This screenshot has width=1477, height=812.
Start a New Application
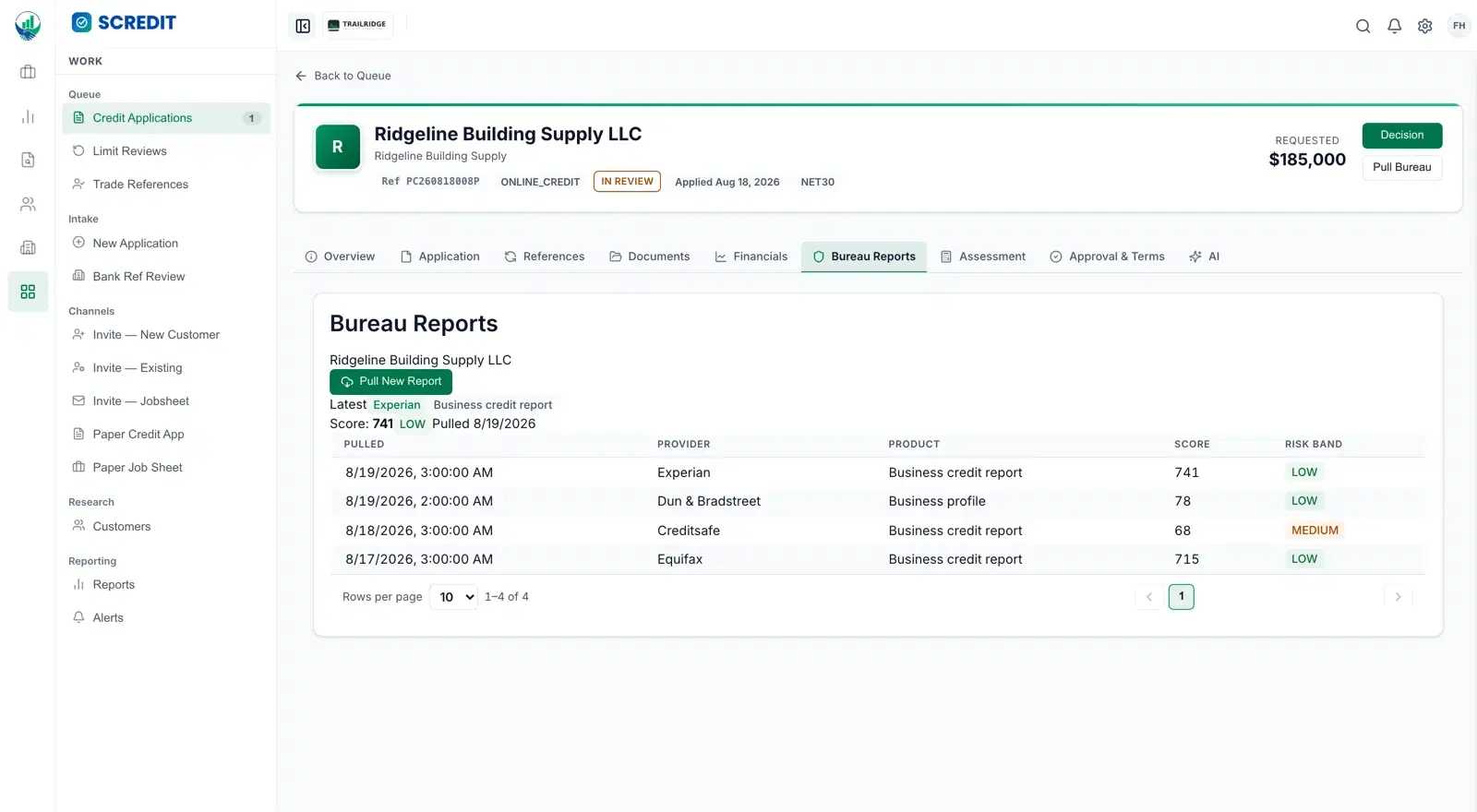pos(166,244)
